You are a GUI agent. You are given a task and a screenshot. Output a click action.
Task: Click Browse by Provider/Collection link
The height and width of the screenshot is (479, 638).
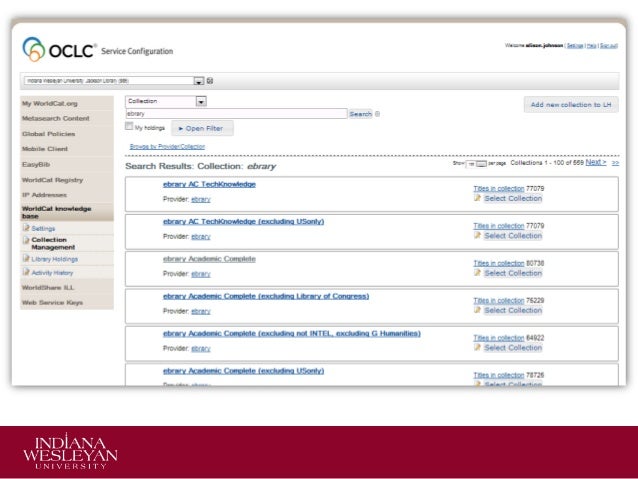[x=167, y=147]
